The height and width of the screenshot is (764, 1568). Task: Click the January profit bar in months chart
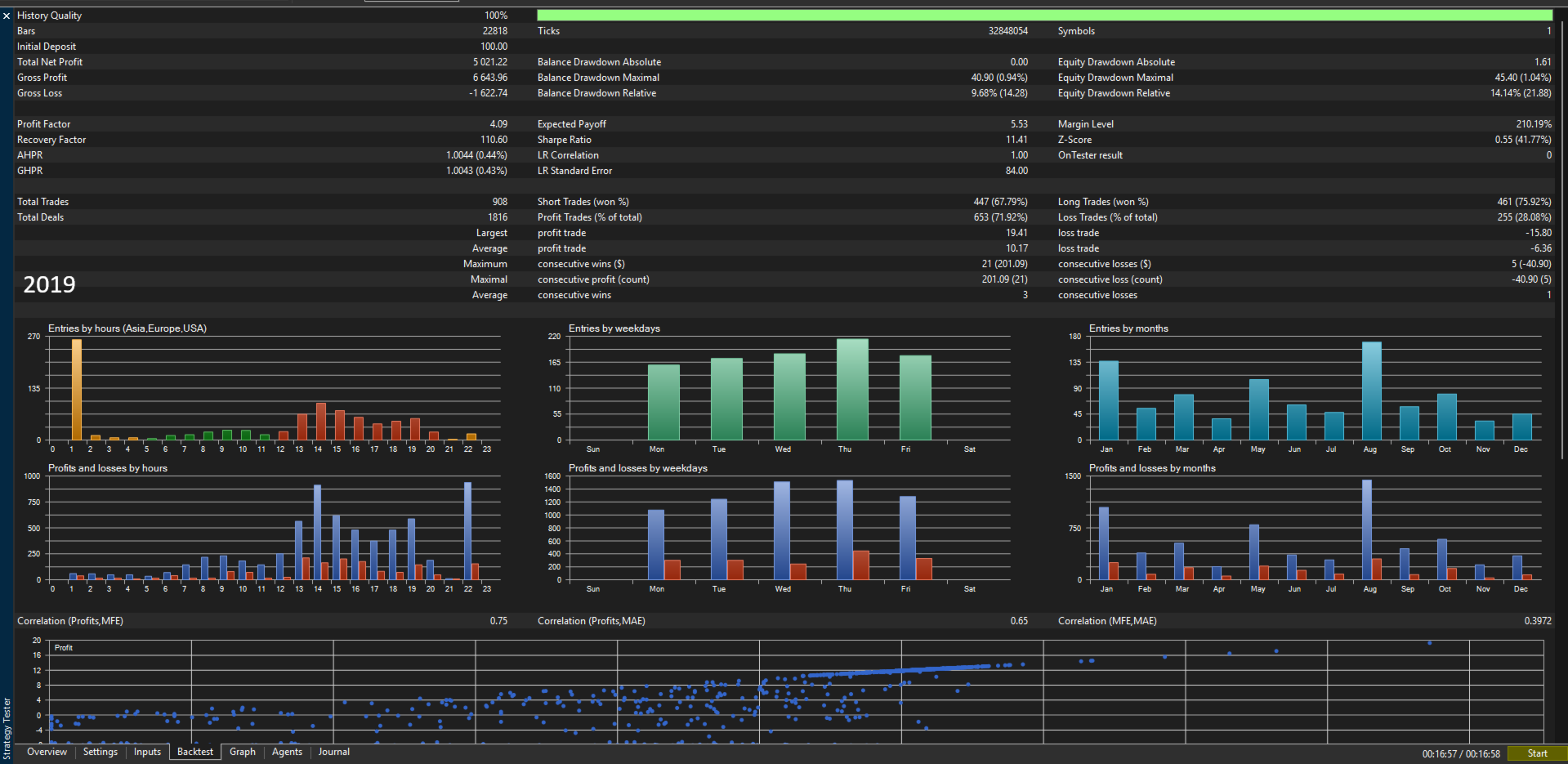pos(1104,543)
